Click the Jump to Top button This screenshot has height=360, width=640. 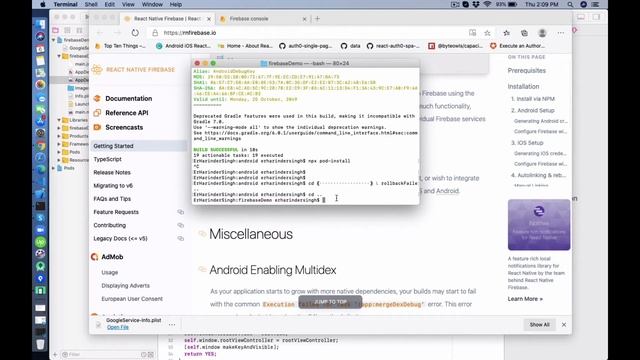[x=330, y=302]
